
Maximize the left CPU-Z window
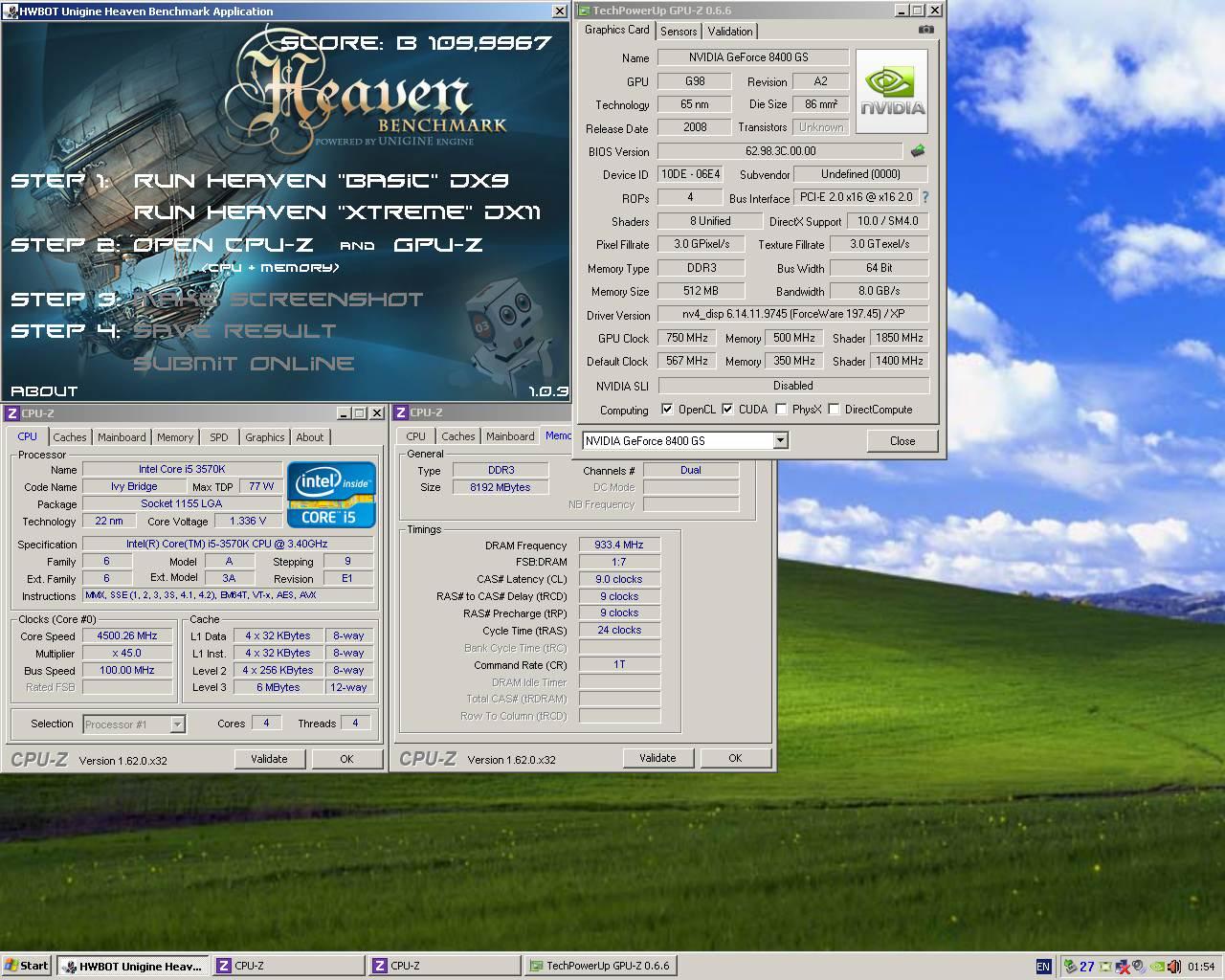(360, 413)
